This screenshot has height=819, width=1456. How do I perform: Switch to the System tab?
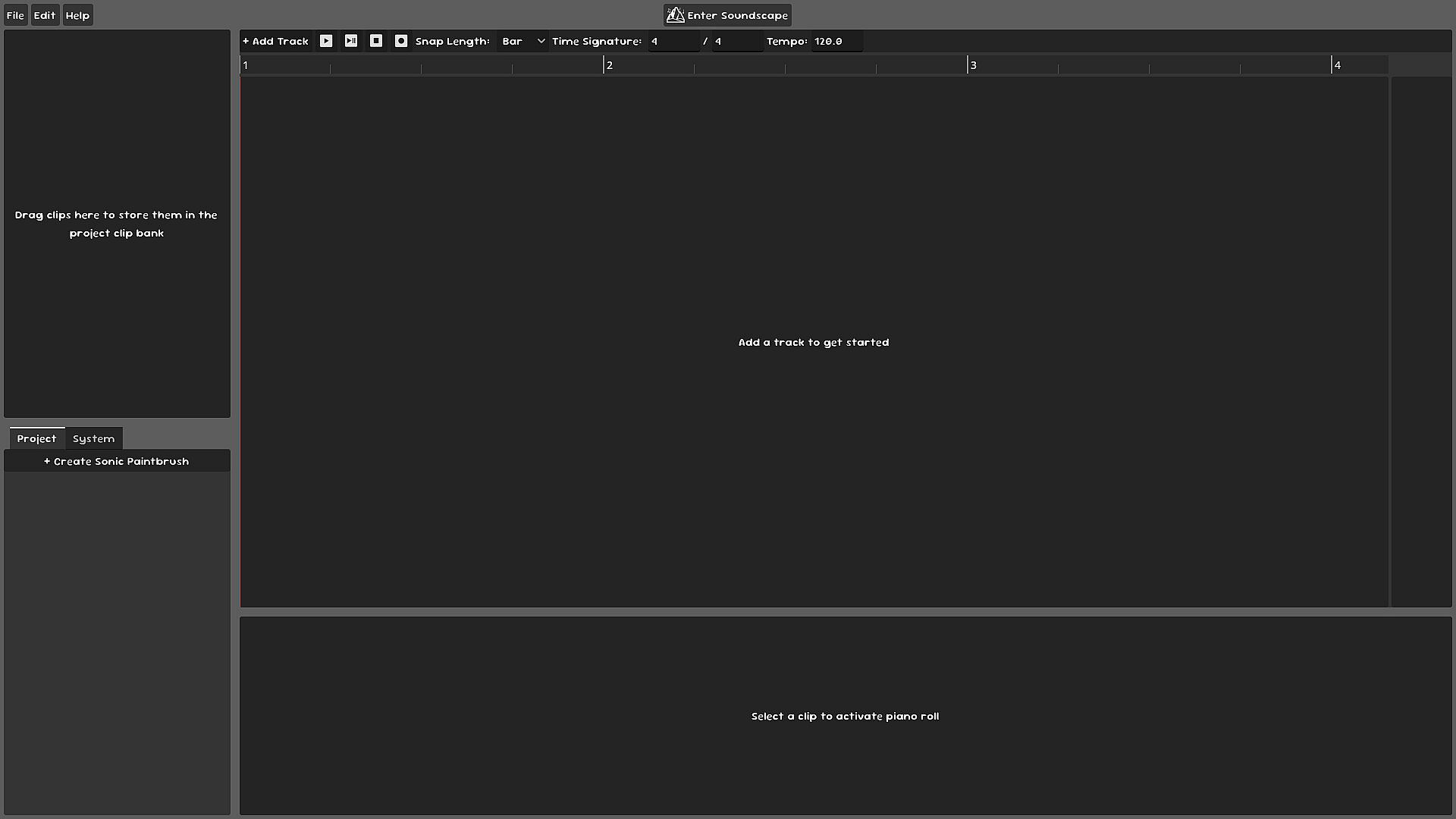(x=93, y=438)
